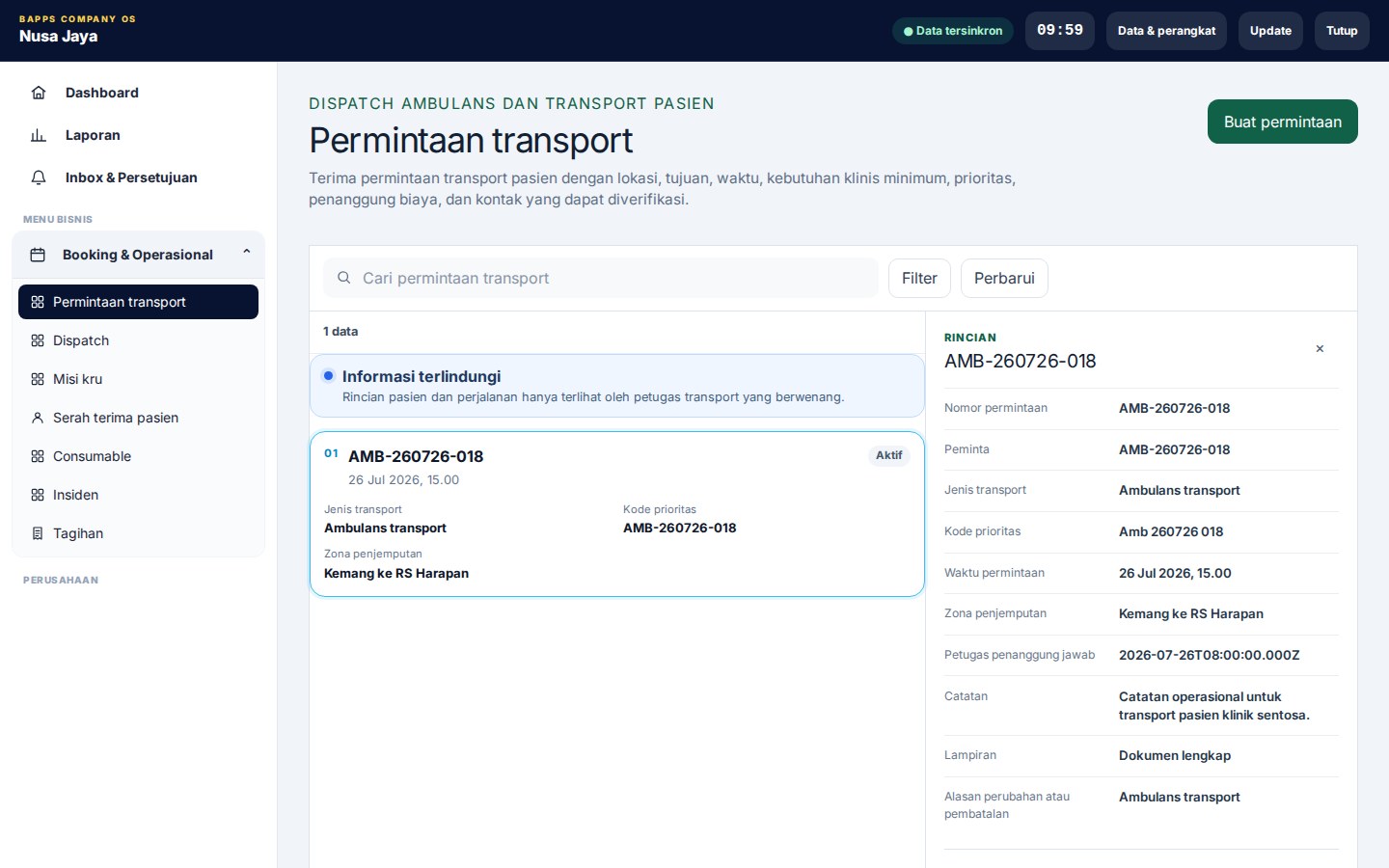Viewport: 1389px width, 868px height.
Task: Click the grid icon beside Dispatch
Action: pos(38,340)
